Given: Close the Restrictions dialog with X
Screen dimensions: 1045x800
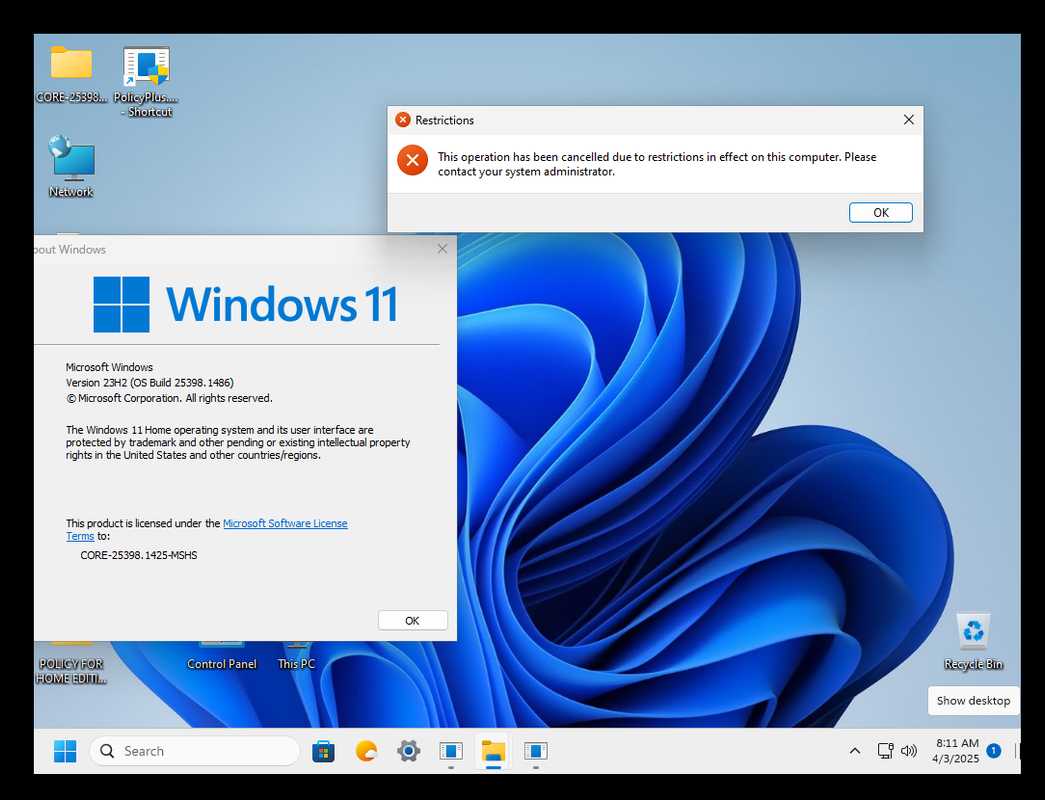Looking at the screenshot, I should coord(908,120).
